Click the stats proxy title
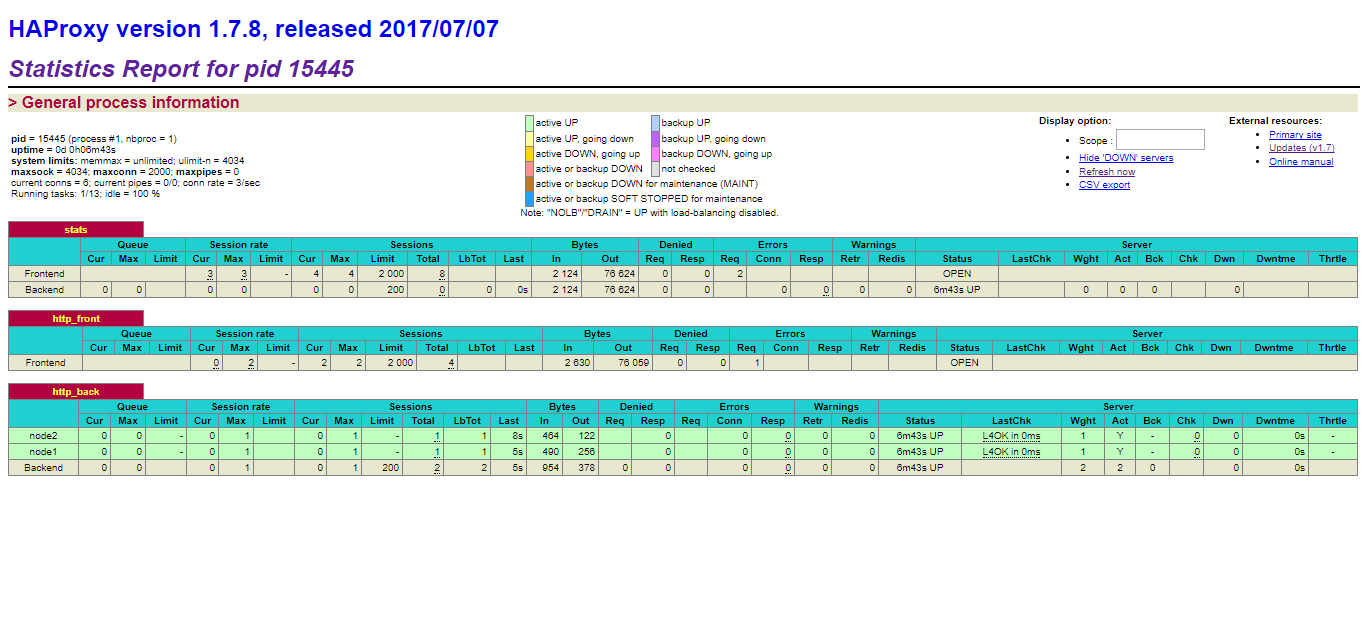This screenshot has height=617, width=1363. [76, 230]
